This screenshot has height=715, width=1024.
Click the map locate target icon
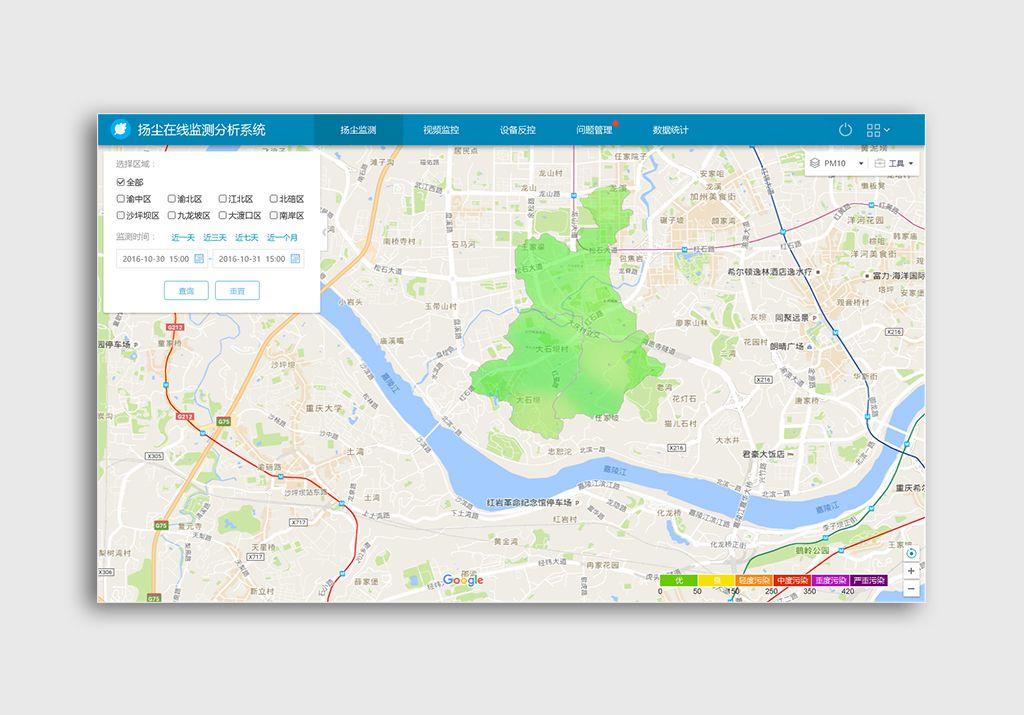click(911, 553)
